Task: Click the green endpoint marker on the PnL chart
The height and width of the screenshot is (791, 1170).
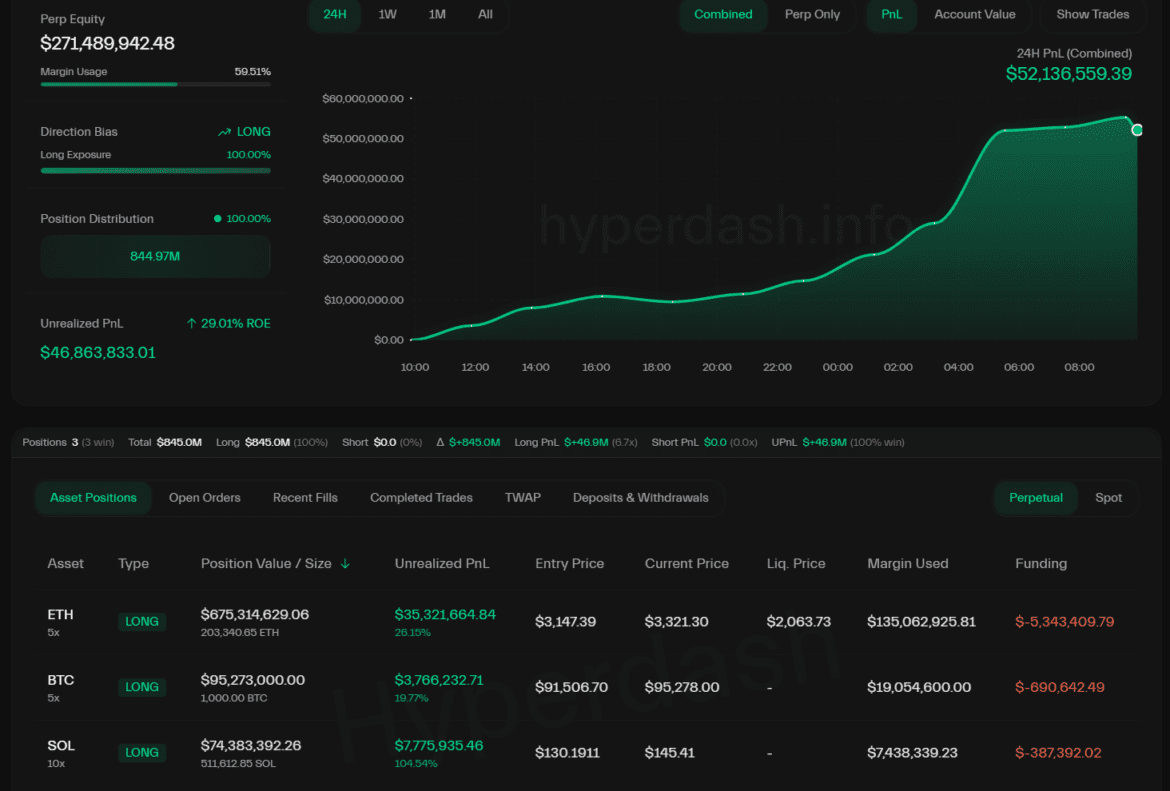Action: pos(1136,130)
